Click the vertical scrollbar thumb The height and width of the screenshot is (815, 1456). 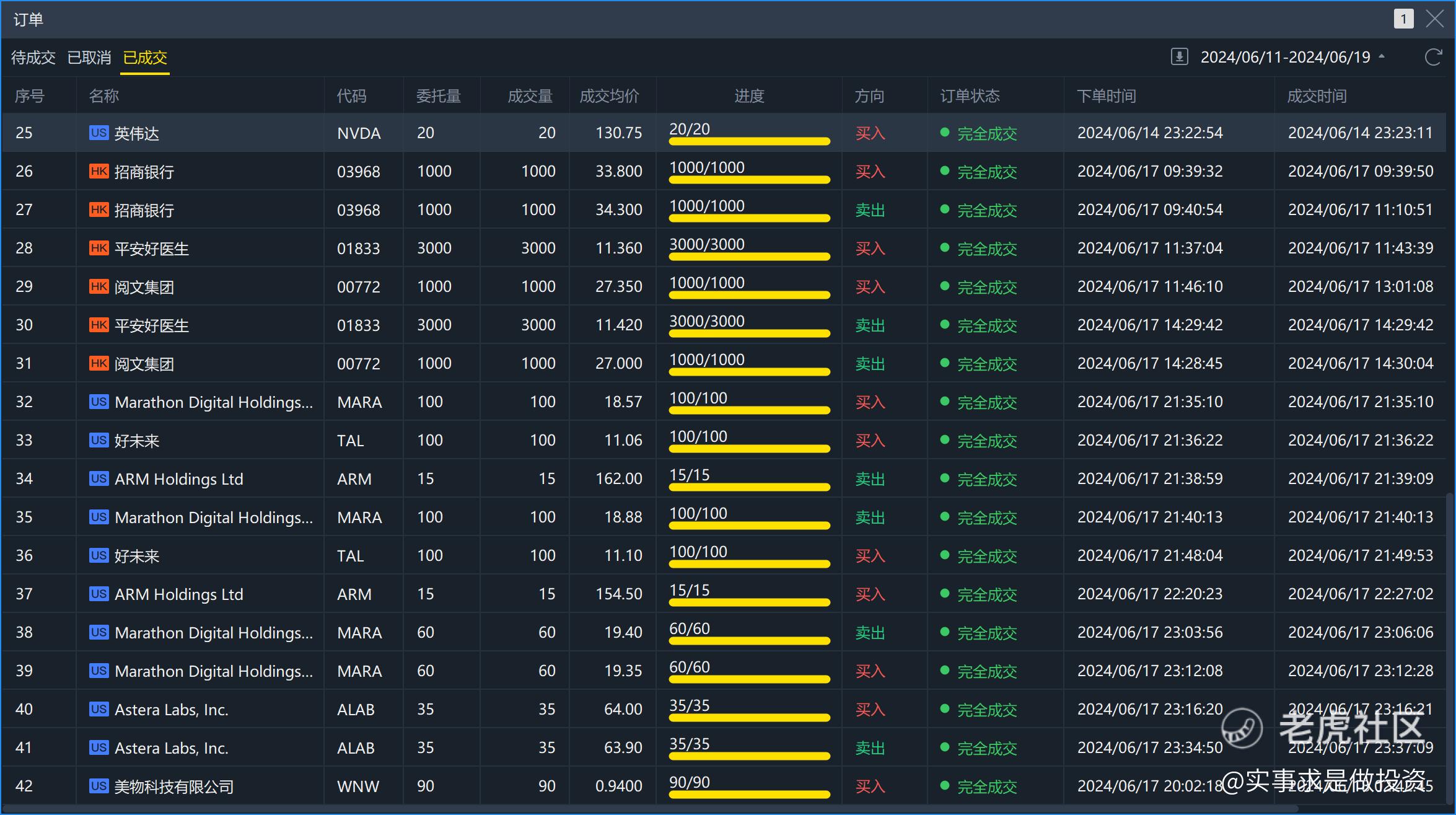(1449, 648)
